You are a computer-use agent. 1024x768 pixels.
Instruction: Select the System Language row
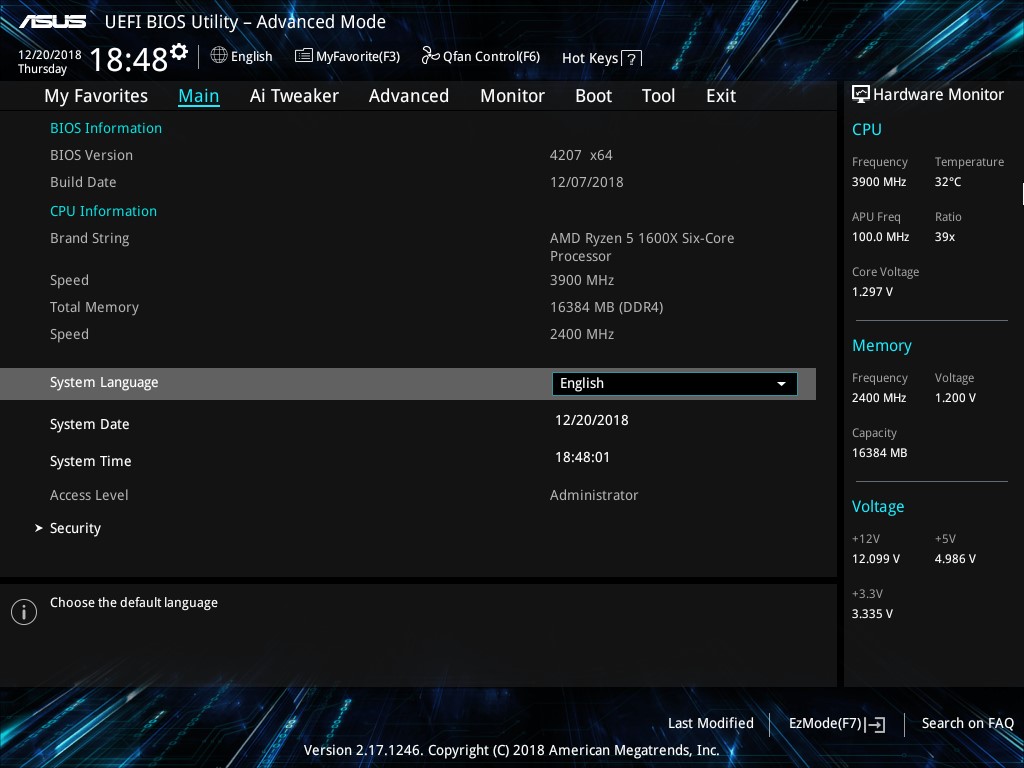(x=408, y=383)
